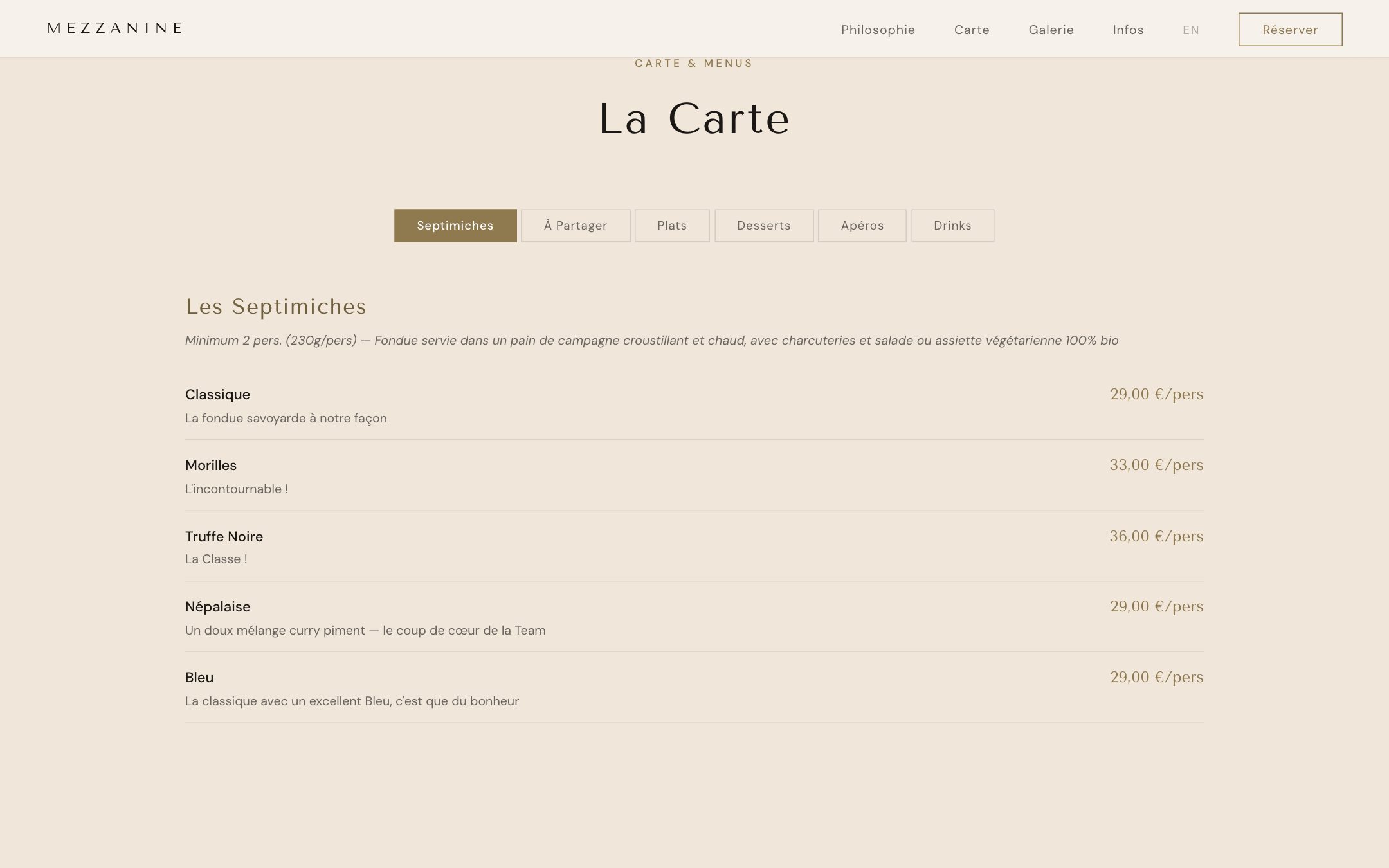Click the MEZZANINE logo
Viewport: 1389px width, 868px height.
(x=115, y=28)
